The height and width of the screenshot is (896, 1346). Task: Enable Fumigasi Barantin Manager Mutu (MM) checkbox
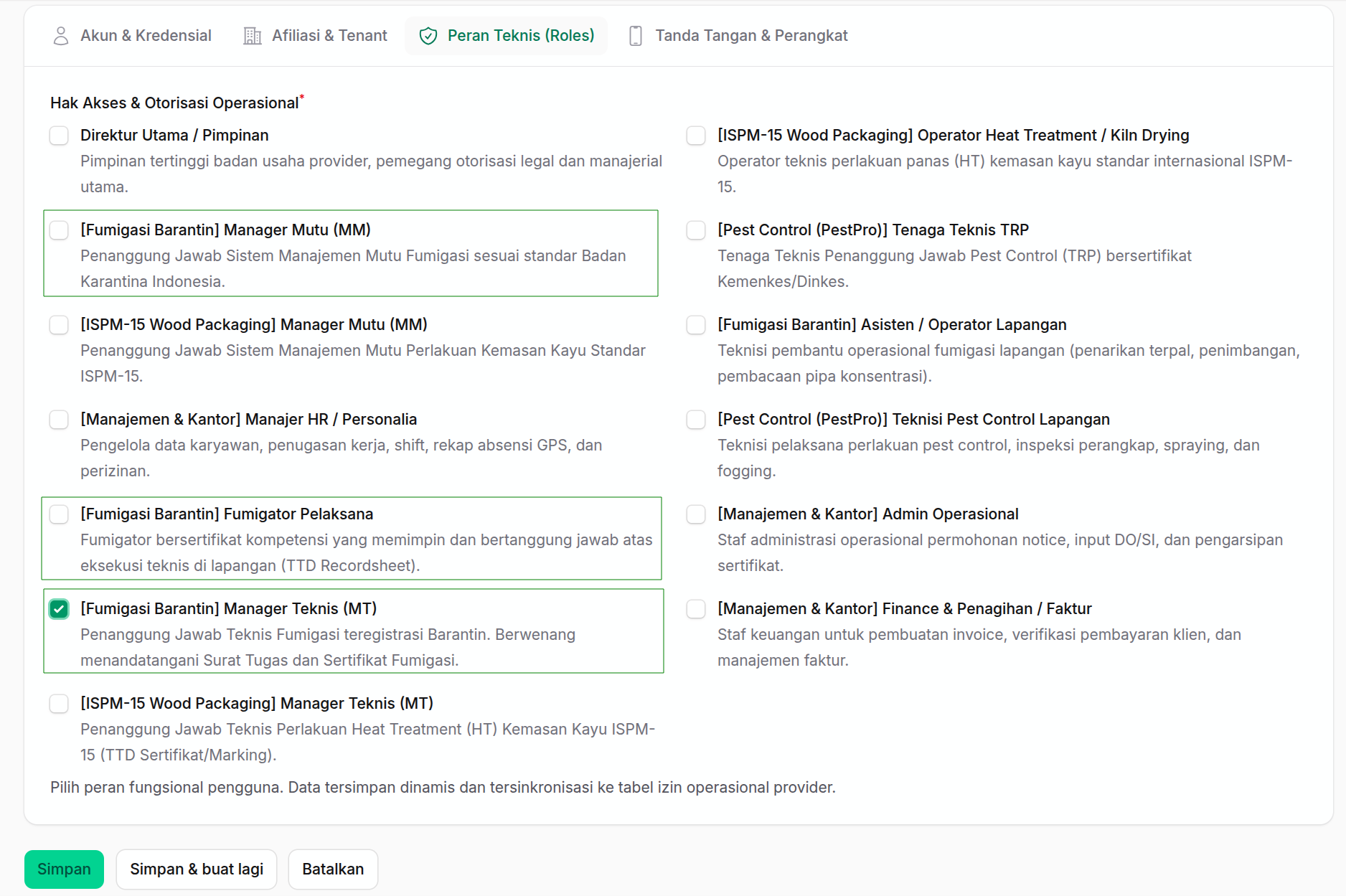[59, 230]
